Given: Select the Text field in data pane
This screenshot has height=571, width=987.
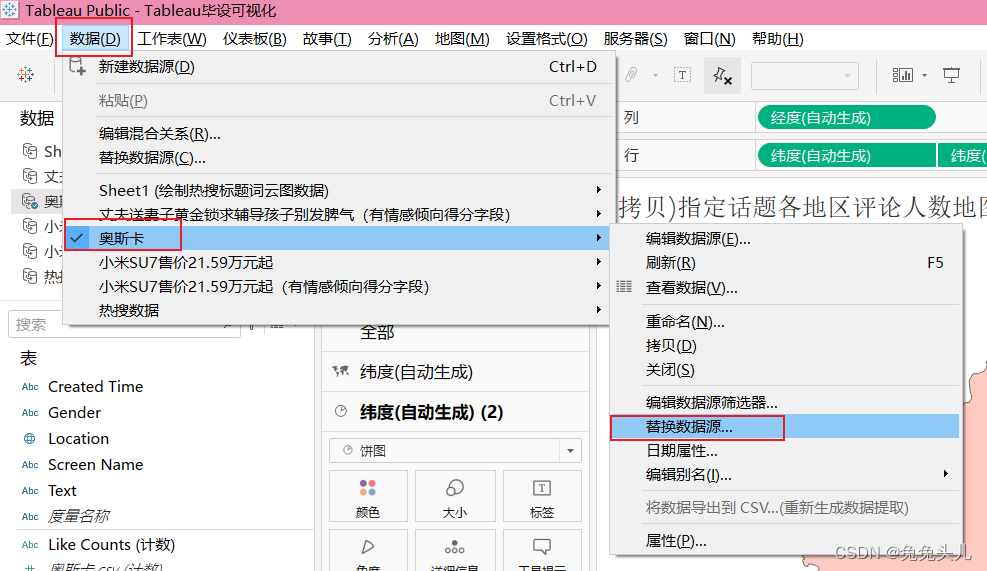Looking at the screenshot, I should tap(62, 490).
